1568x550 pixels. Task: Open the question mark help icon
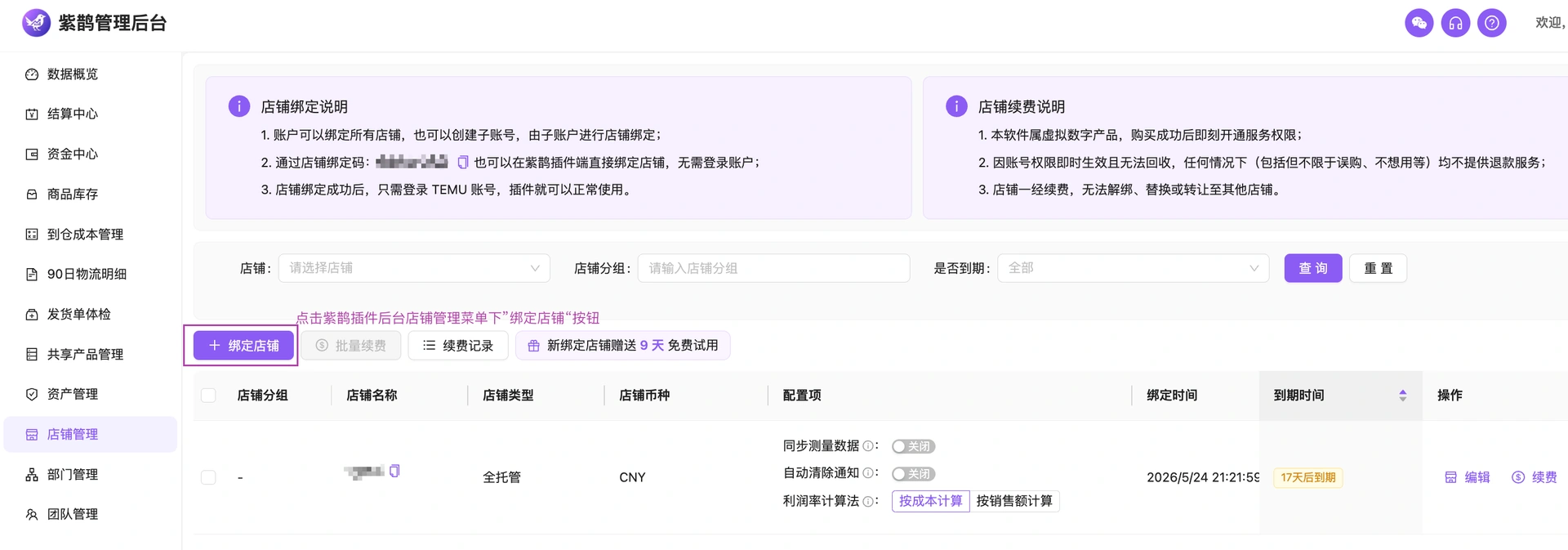pyautogui.click(x=1491, y=23)
